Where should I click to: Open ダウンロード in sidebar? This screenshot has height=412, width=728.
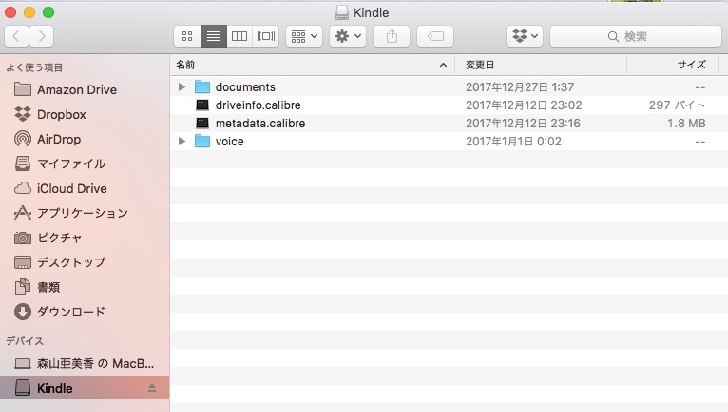(84, 312)
